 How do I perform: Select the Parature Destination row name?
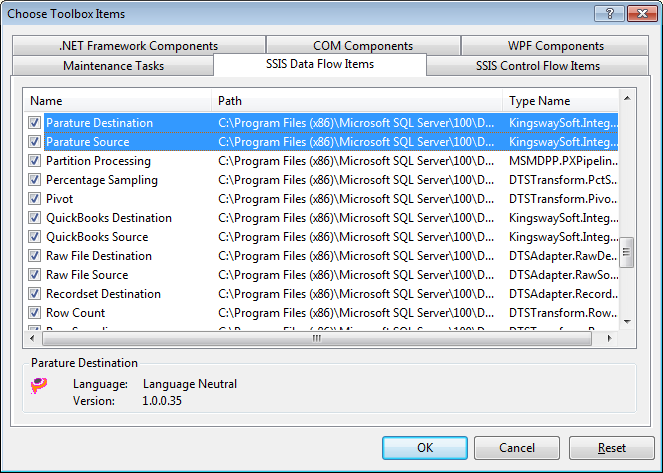pos(99,123)
